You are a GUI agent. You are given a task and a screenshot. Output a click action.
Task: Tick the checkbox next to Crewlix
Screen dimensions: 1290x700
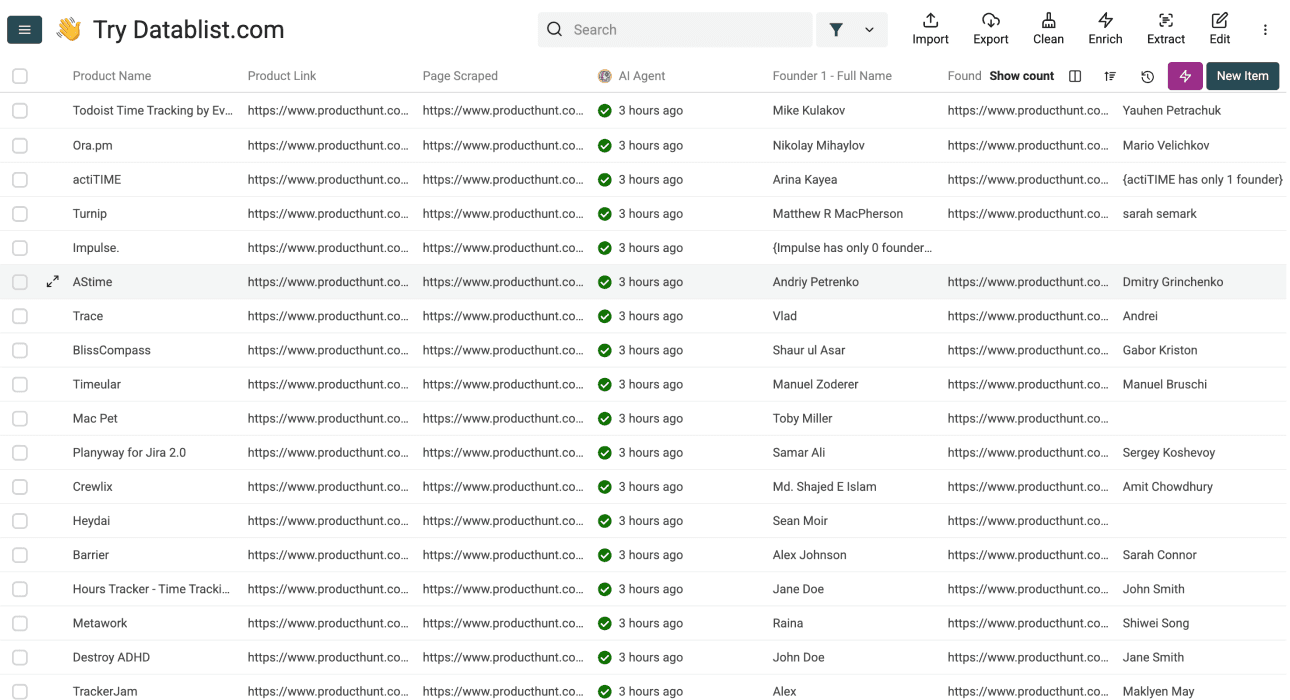point(19,486)
